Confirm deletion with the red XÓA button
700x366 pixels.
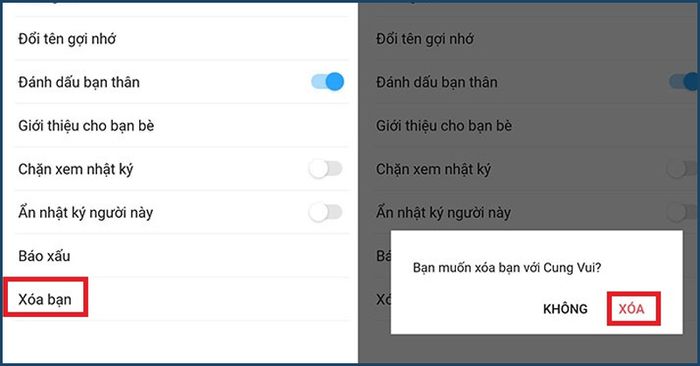pos(633,308)
